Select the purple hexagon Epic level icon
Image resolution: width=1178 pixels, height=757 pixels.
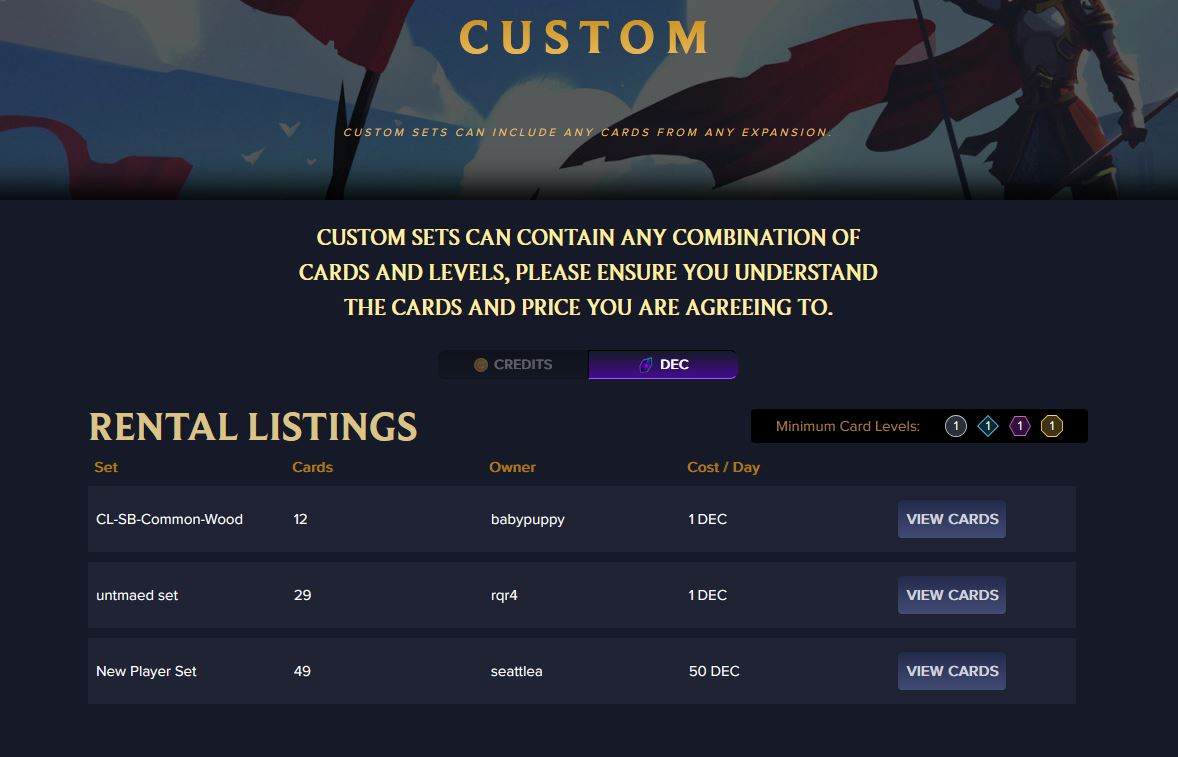(x=1019, y=427)
